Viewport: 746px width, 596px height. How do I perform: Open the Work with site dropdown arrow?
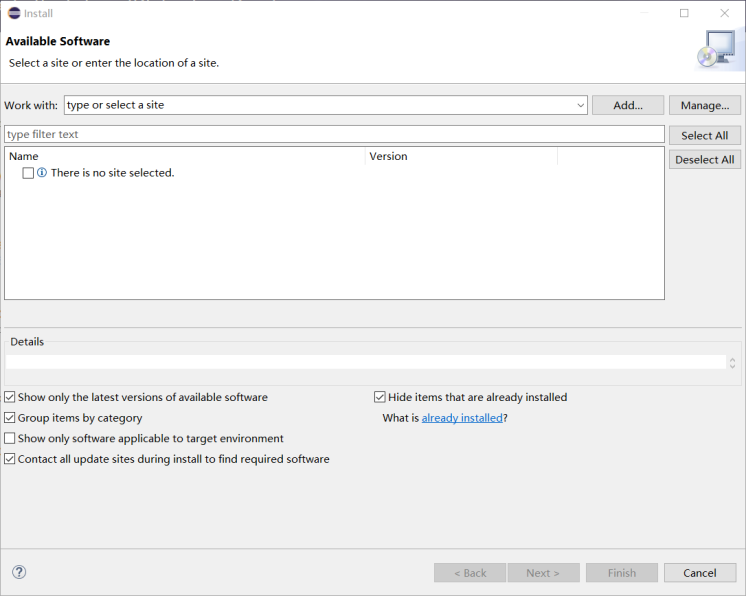pos(580,105)
